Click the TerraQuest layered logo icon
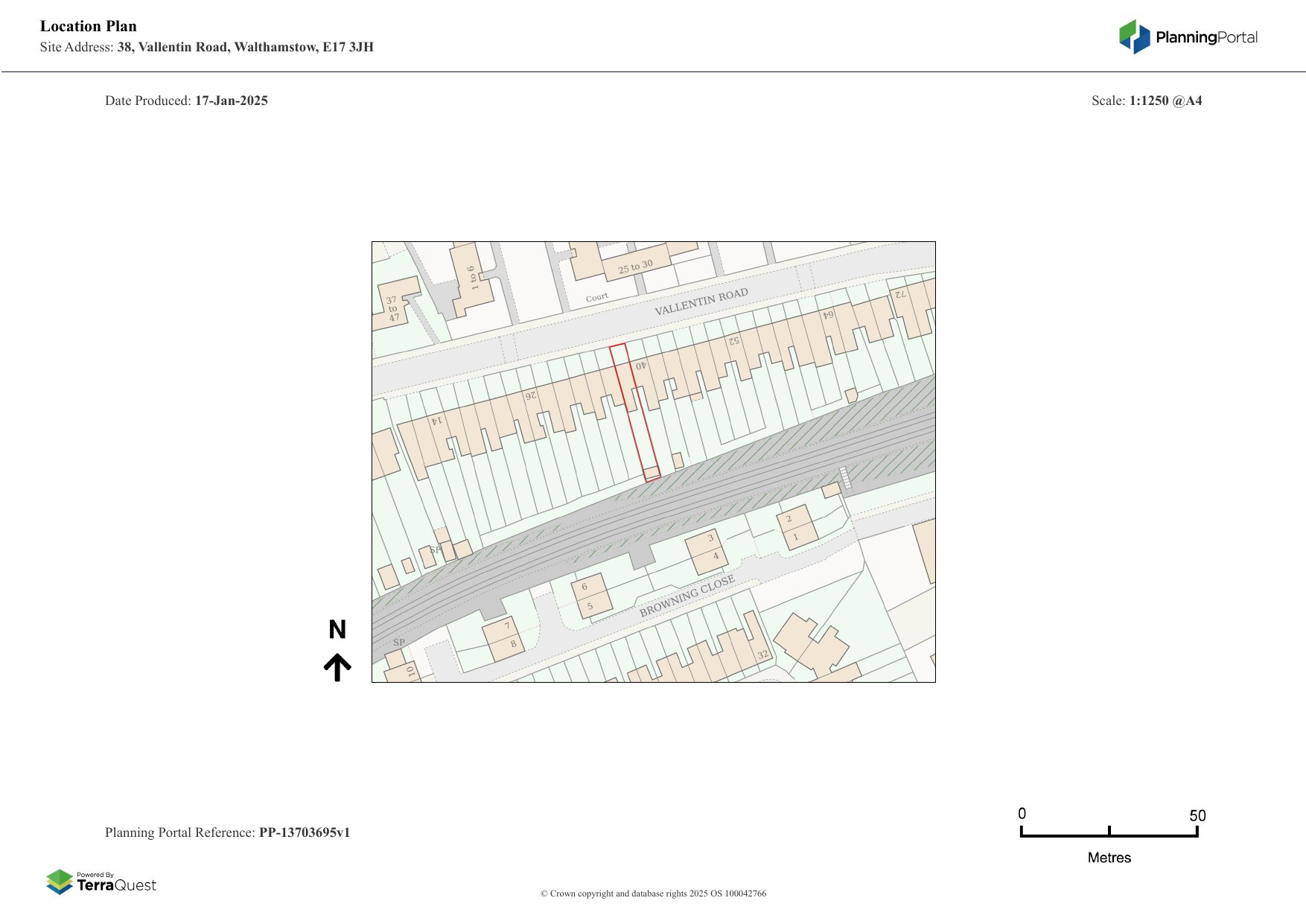 [x=60, y=882]
